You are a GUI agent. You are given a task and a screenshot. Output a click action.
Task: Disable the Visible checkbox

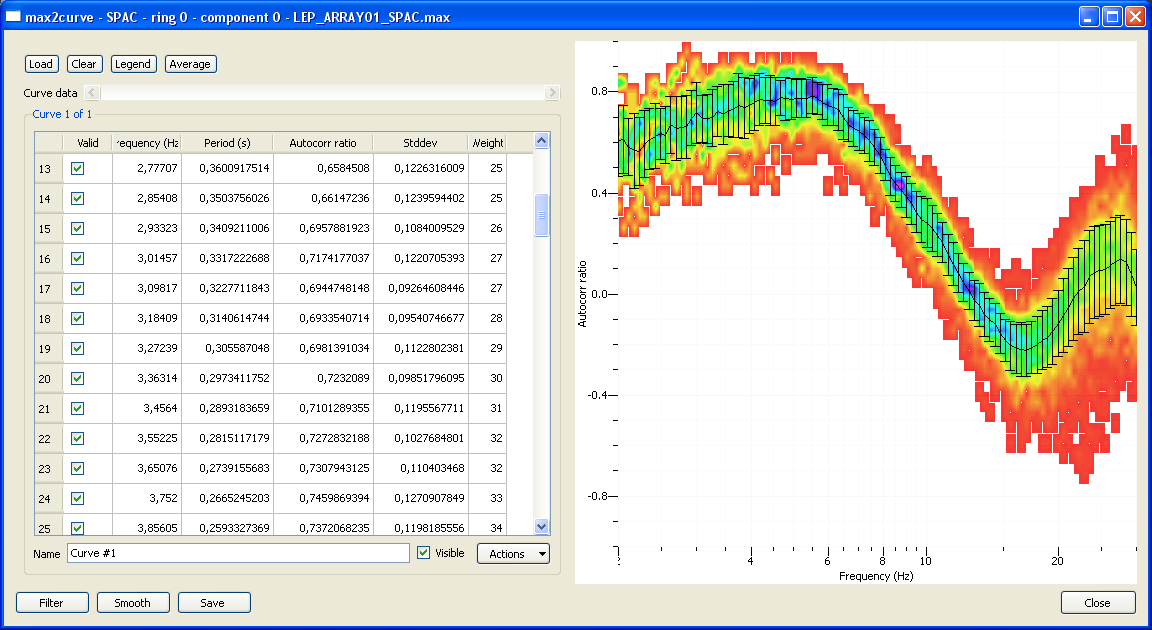(x=424, y=553)
